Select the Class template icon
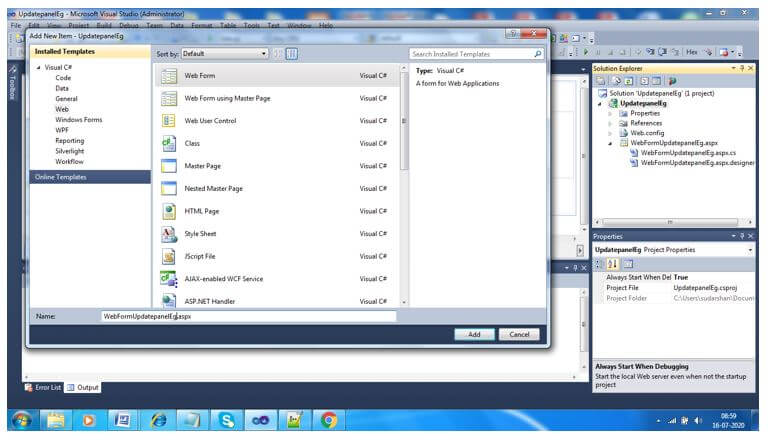Screen dimensions: 773x441 coord(169,143)
